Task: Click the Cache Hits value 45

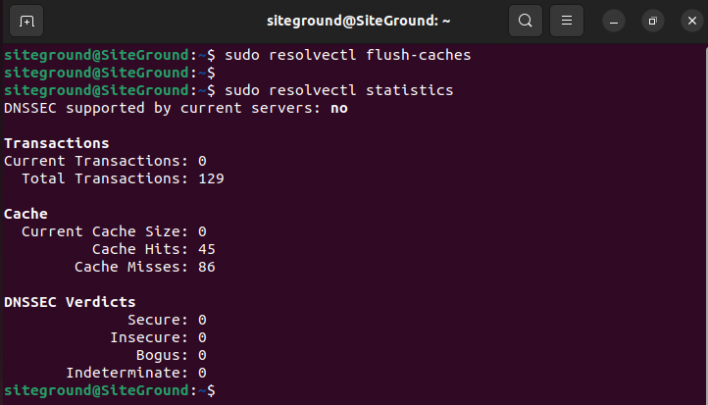Action: coord(207,249)
